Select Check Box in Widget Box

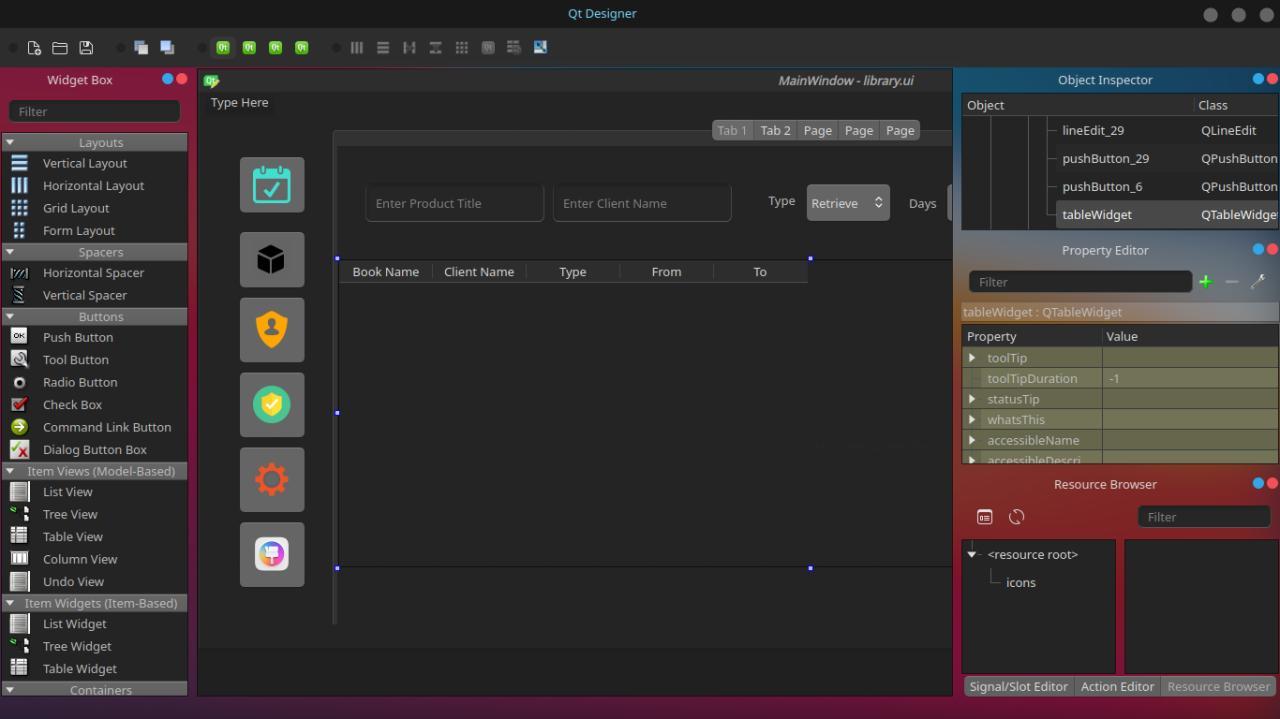click(72, 405)
